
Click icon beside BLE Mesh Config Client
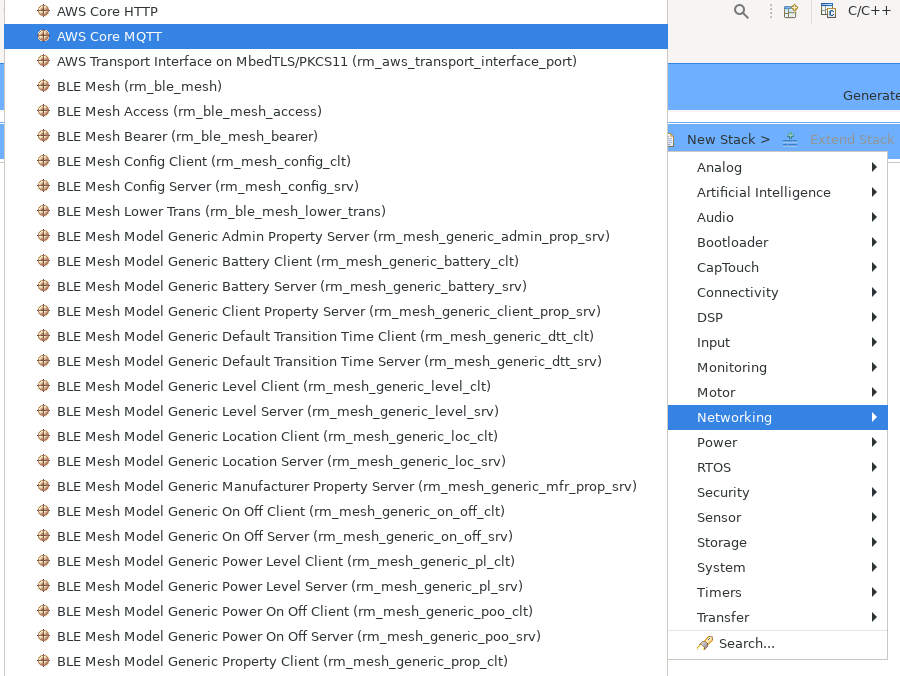pyautogui.click(x=43, y=161)
